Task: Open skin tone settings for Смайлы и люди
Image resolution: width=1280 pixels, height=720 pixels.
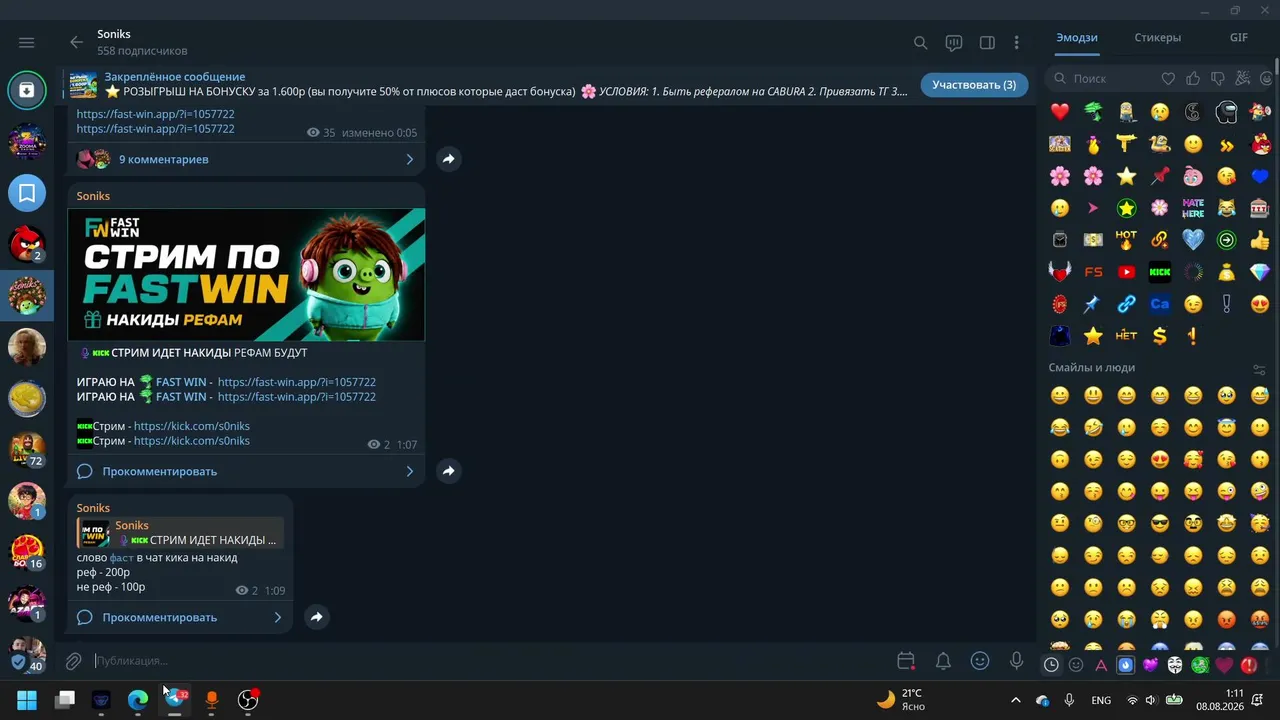Action: tap(1259, 369)
